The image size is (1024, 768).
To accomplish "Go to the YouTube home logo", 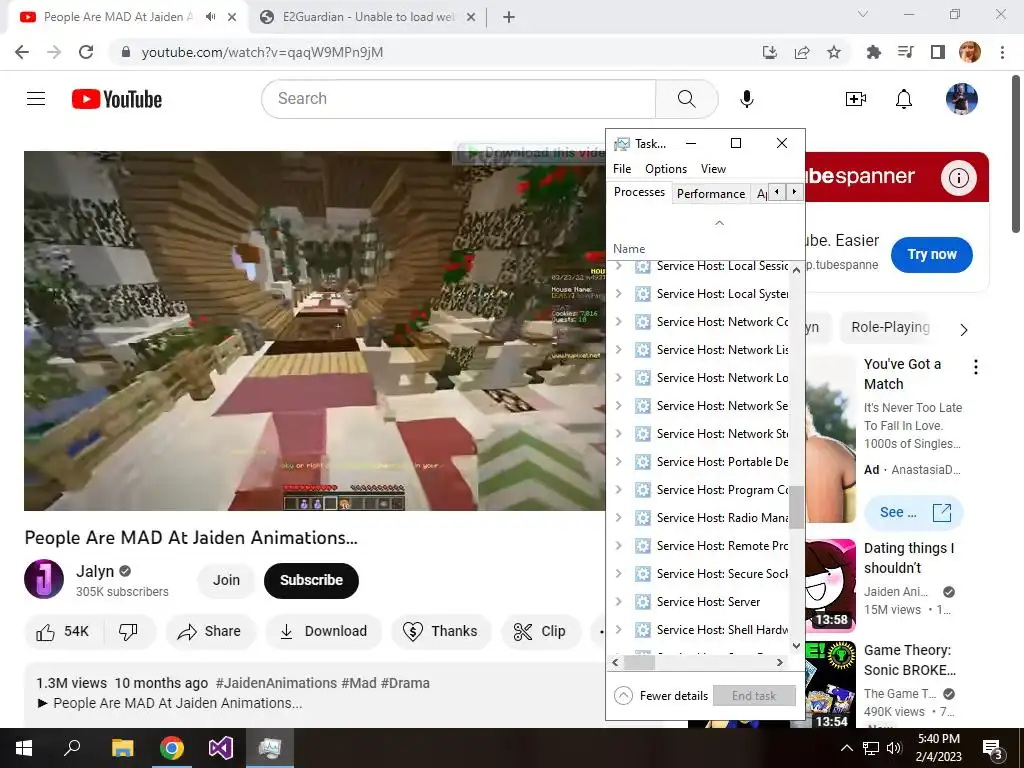I will click(x=117, y=99).
